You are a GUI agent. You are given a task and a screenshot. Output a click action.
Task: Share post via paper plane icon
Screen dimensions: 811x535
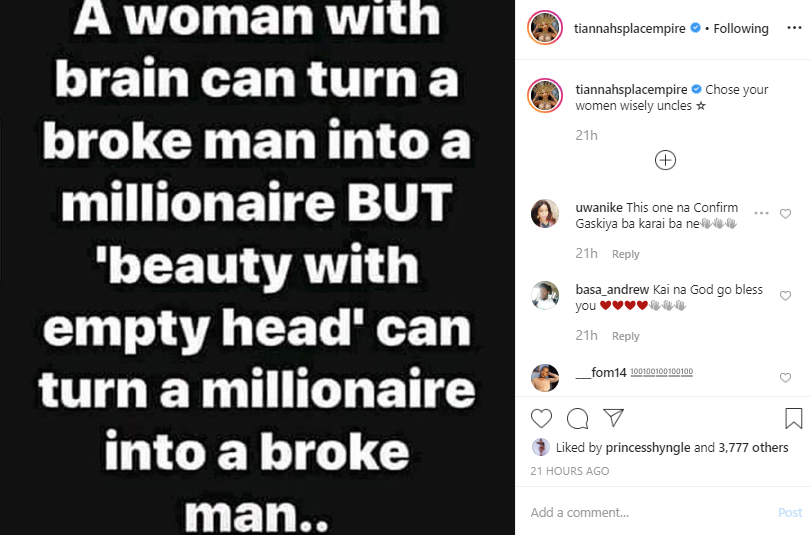pos(614,418)
